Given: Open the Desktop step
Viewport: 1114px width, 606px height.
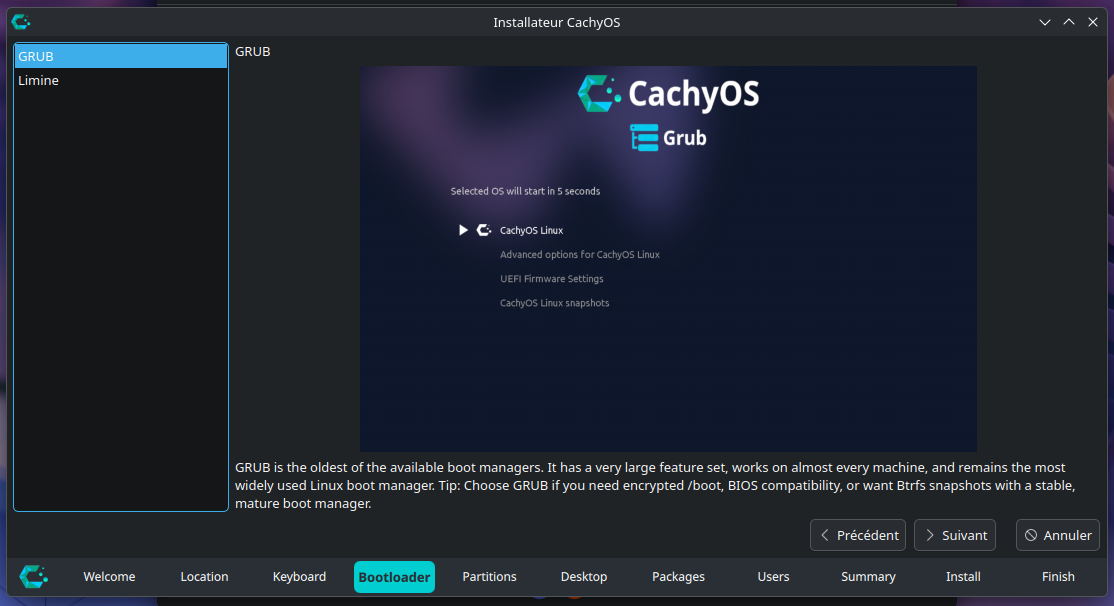Looking at the screenshot, I should [584, 577].
